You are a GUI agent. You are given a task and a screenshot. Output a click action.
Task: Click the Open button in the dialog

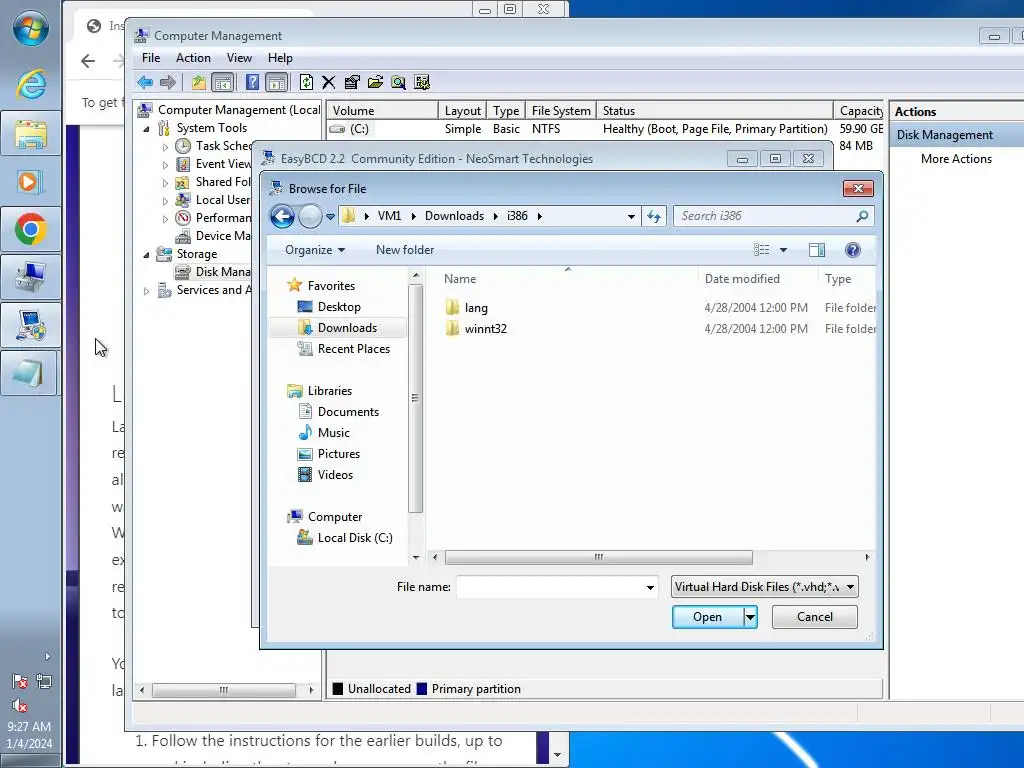click(707, 617)
